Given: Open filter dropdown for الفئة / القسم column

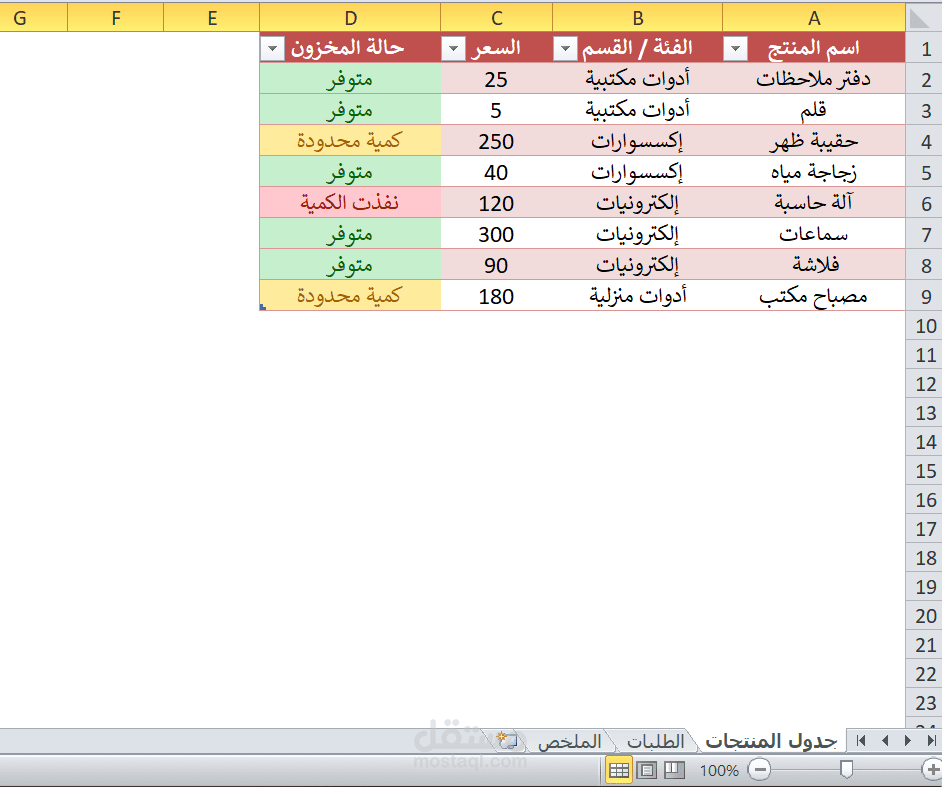Looking at the screenshot, I should (565, 48).
